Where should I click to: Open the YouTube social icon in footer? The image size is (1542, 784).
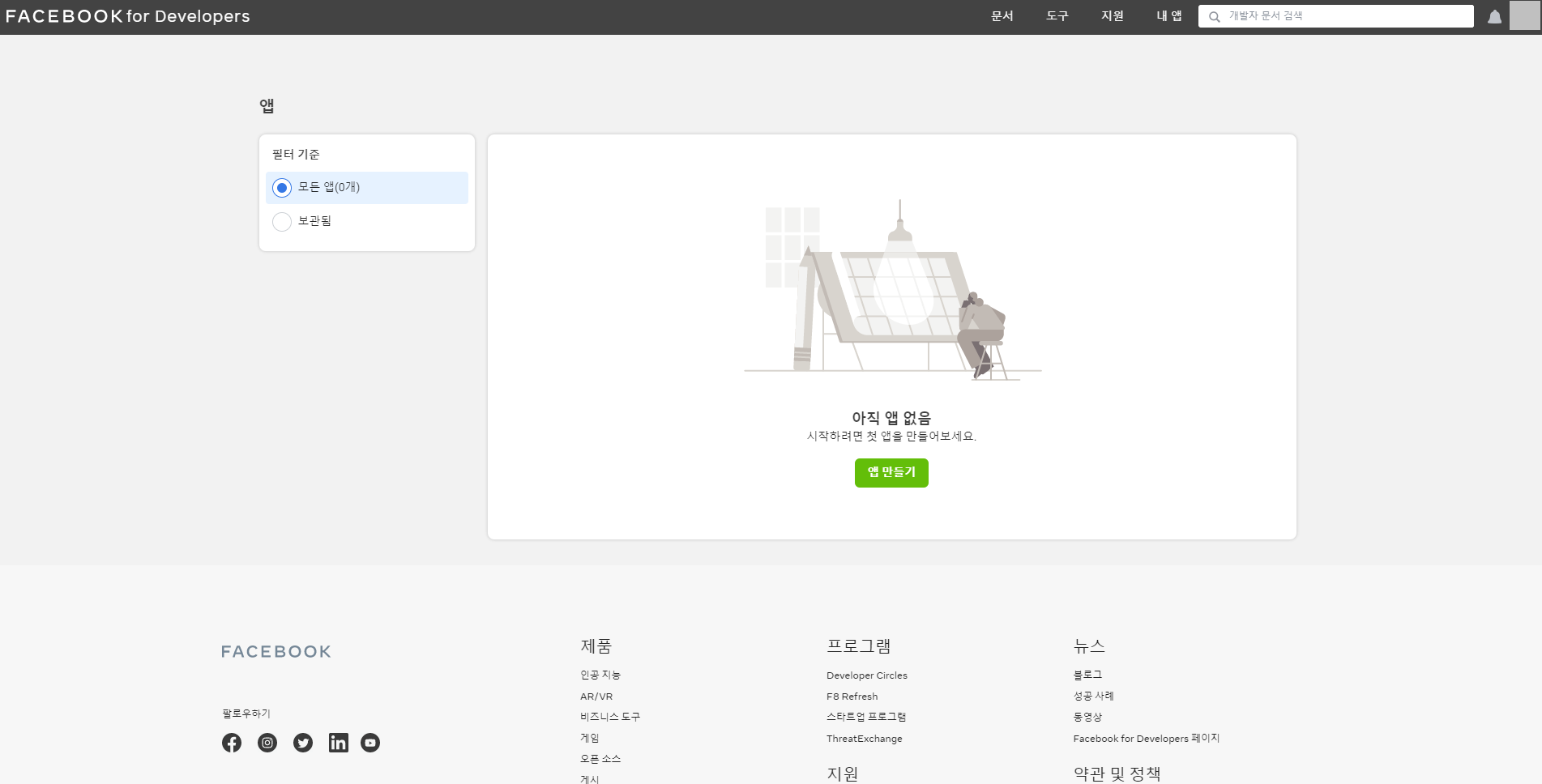[370, 743]
